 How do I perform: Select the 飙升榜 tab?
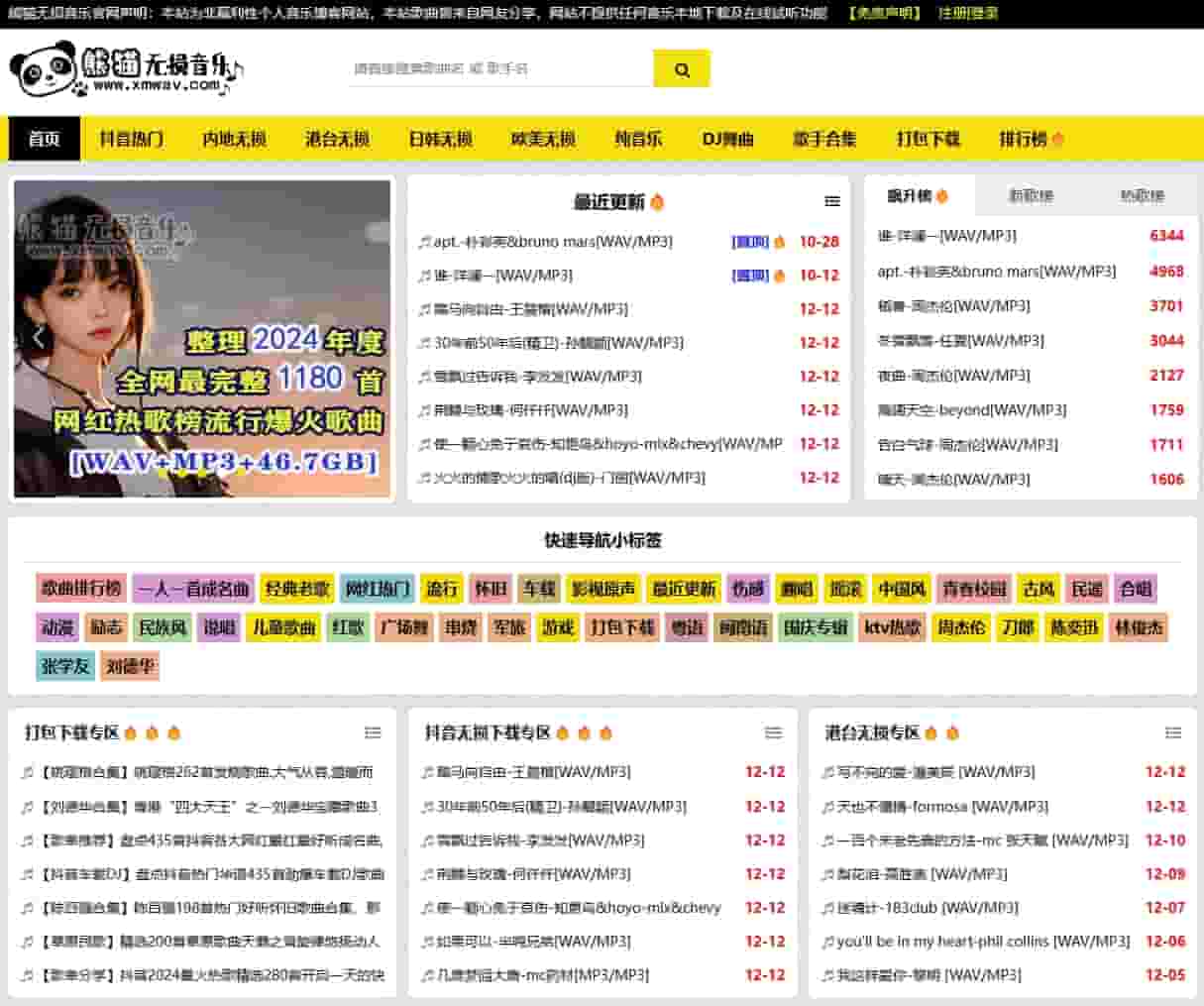pos(918,196)
